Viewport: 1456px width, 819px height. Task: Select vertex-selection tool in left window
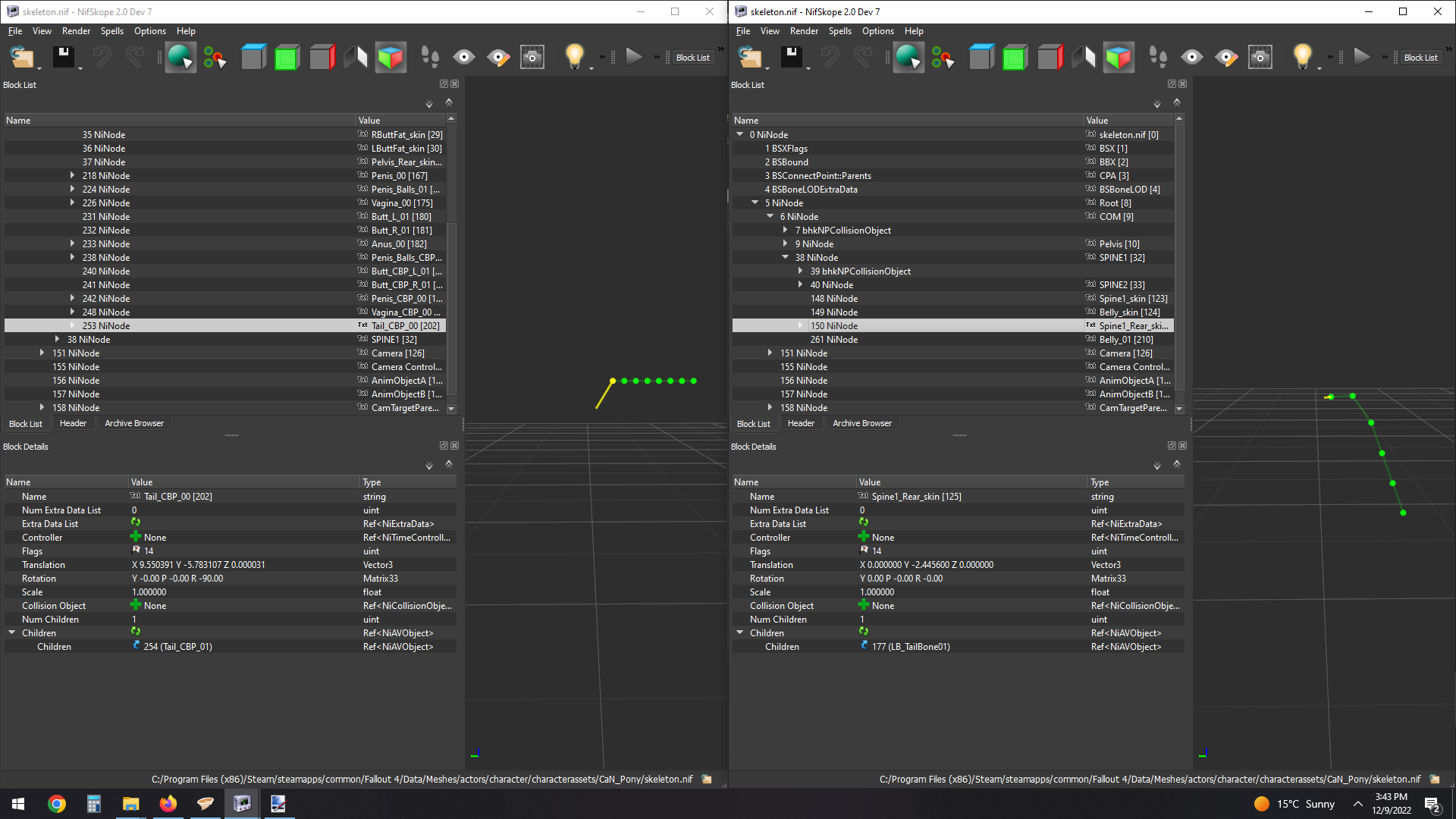215,58
